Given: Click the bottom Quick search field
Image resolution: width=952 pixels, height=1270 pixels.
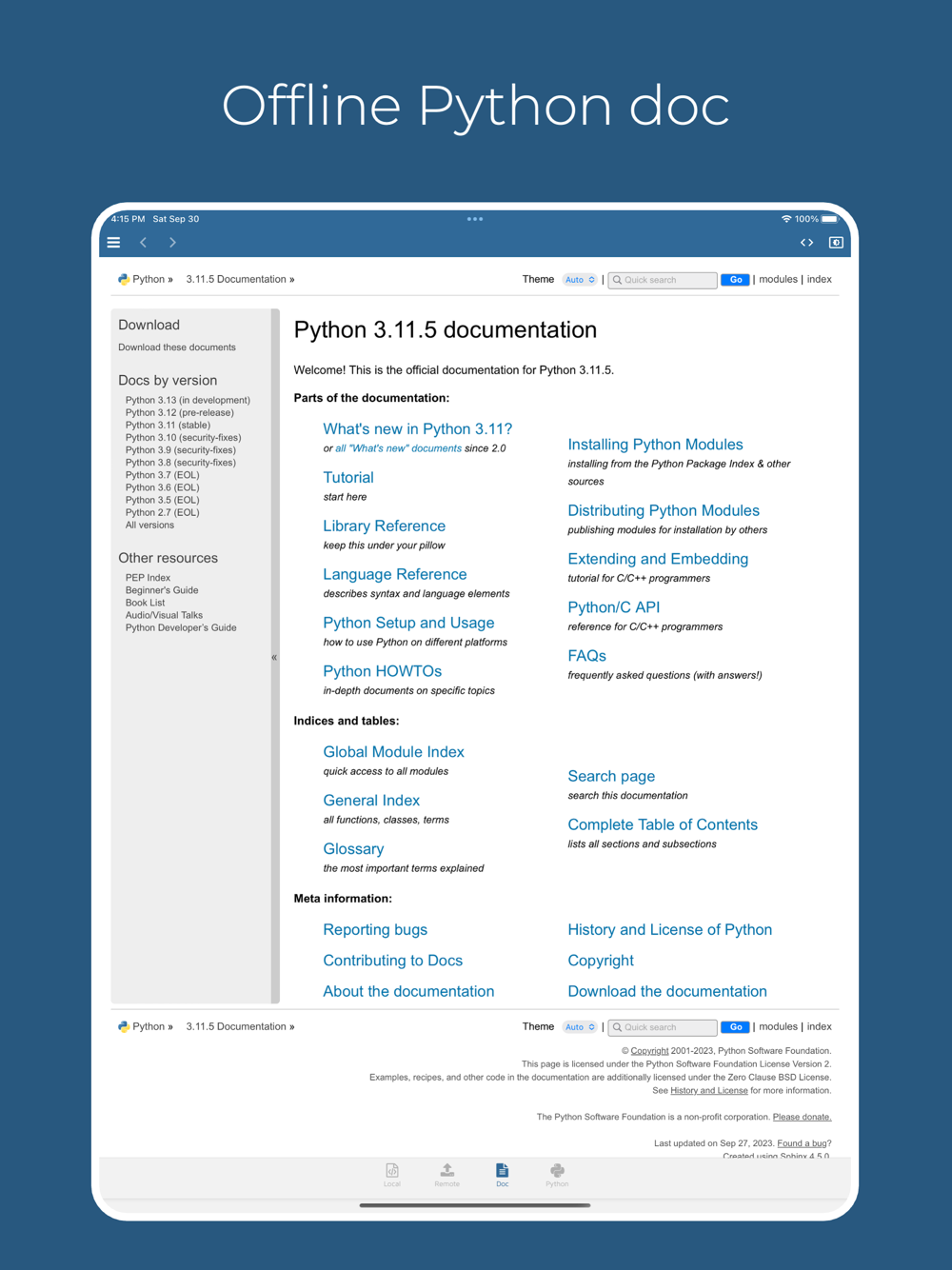Looking at the screenshot, I should coord(663,1027).
